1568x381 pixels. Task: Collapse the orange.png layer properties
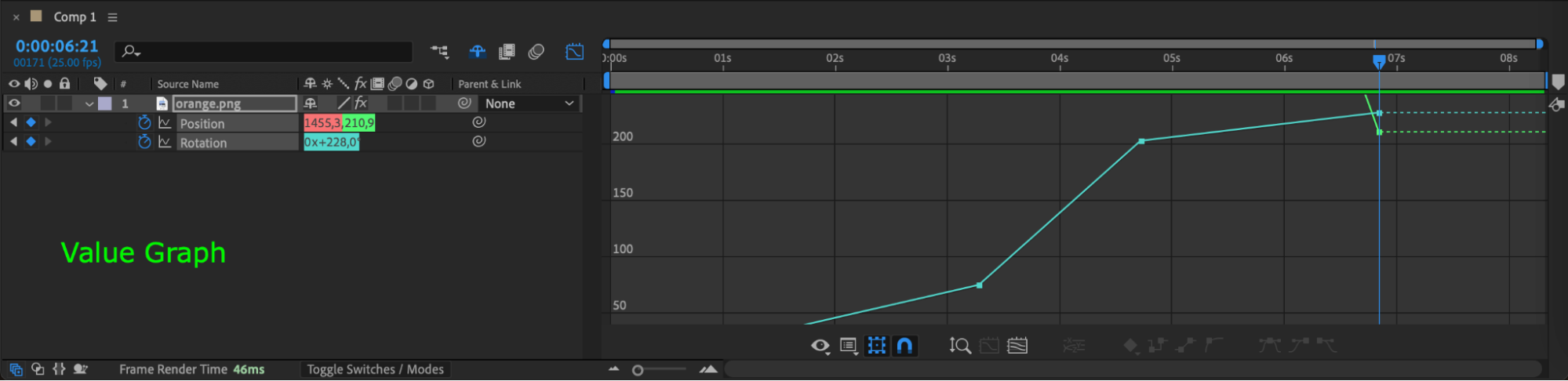[x=89, y=103]
